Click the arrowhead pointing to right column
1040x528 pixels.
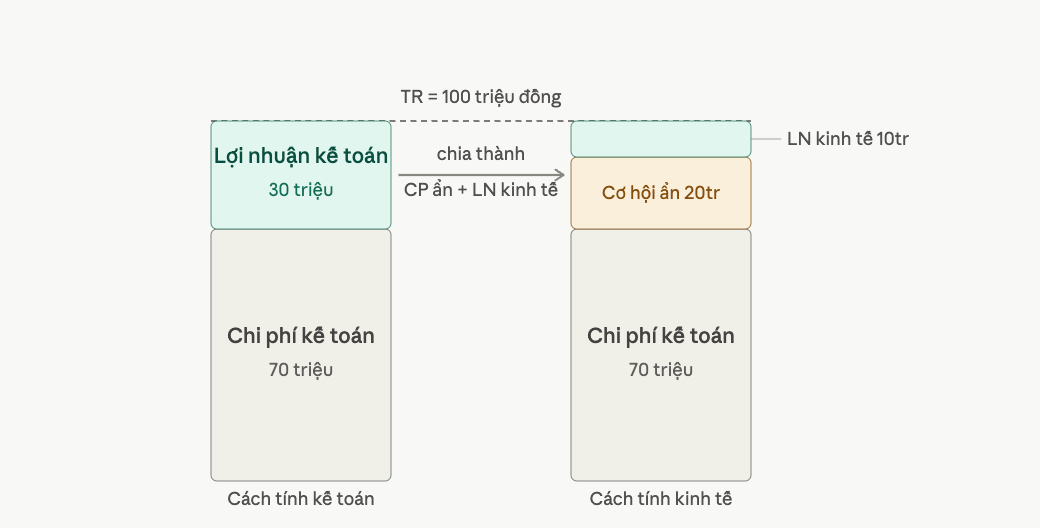click(558, 175)
